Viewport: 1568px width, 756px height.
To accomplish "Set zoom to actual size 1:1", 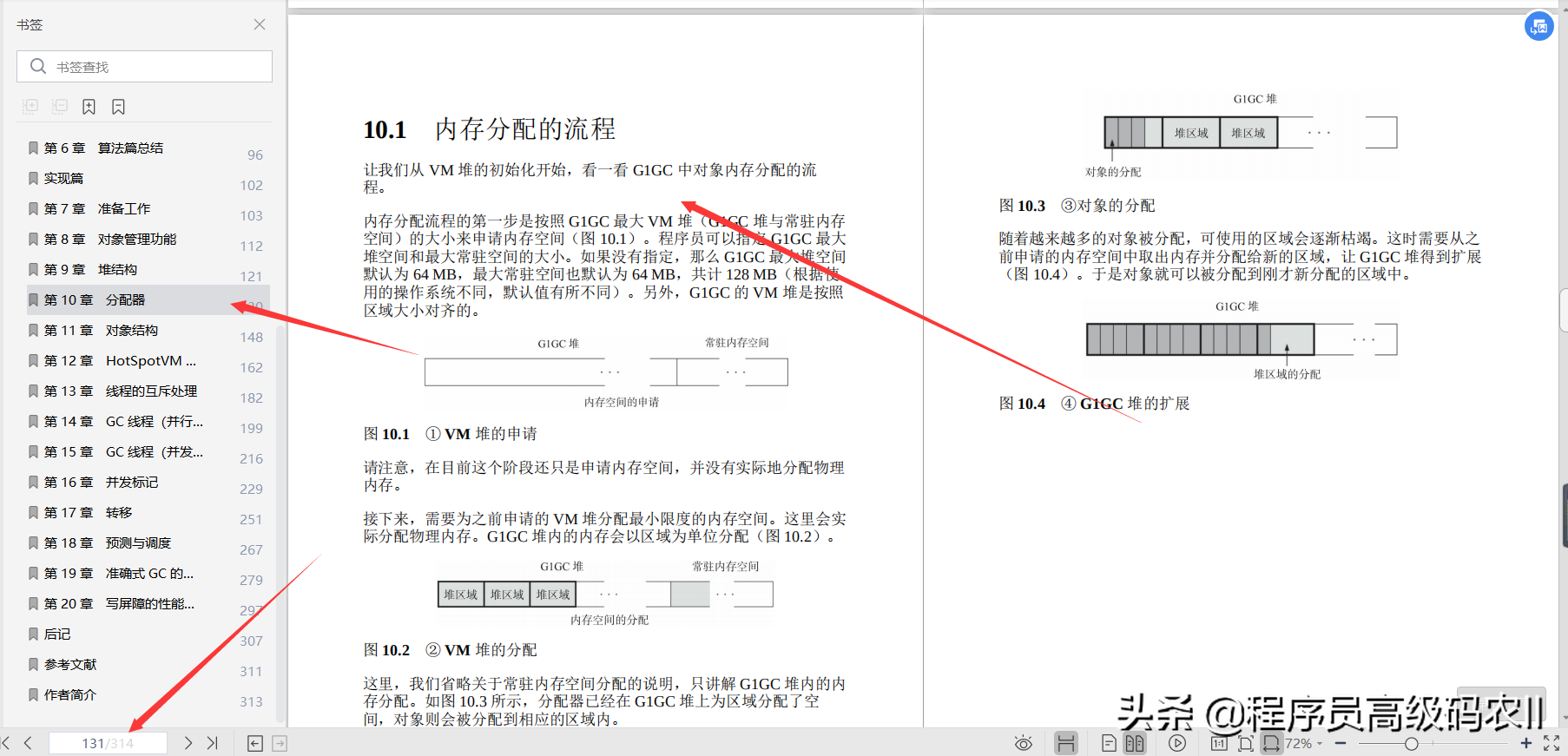I will [1219, 743].
